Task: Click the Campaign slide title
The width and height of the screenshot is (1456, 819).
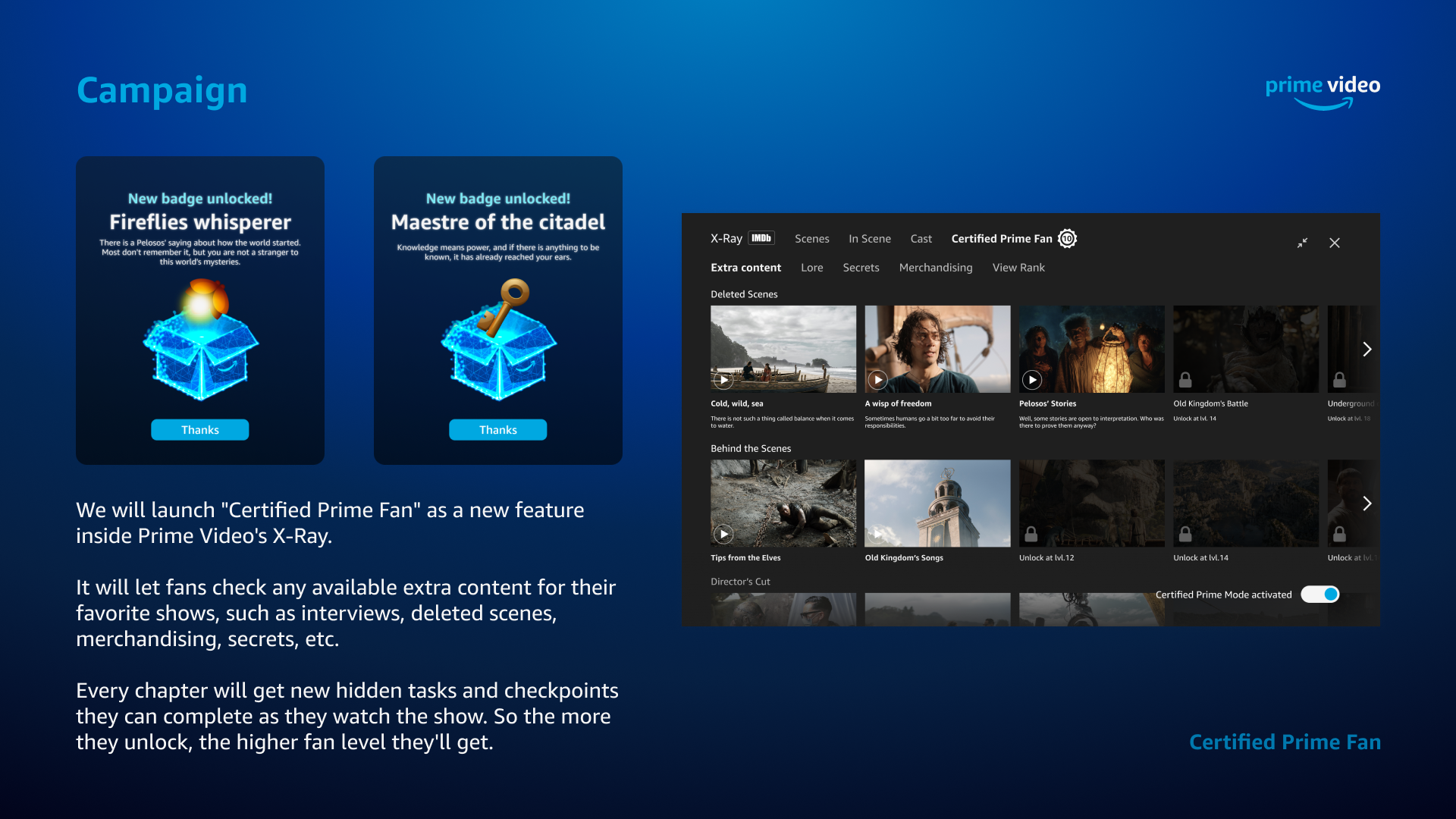Action: tap(162, 92)
